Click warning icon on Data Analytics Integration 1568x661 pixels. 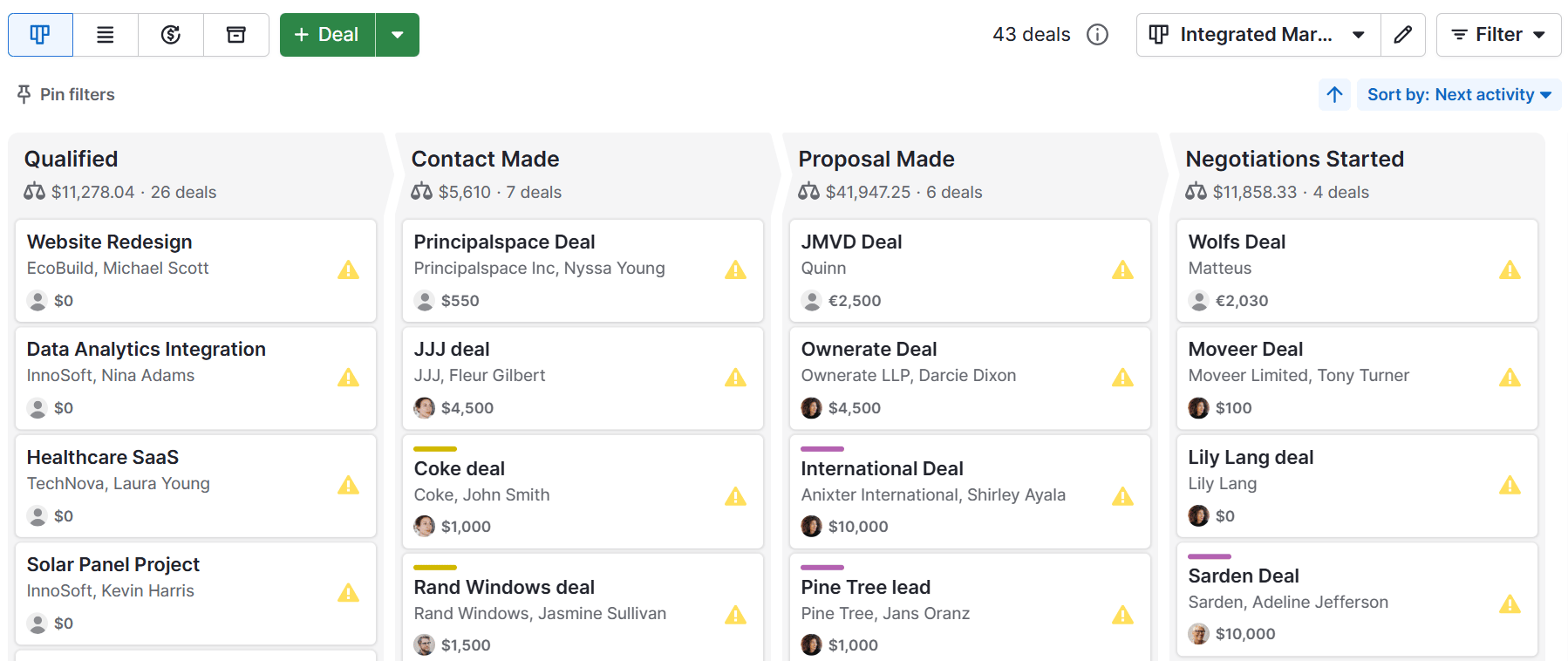[x=349, y=377]
